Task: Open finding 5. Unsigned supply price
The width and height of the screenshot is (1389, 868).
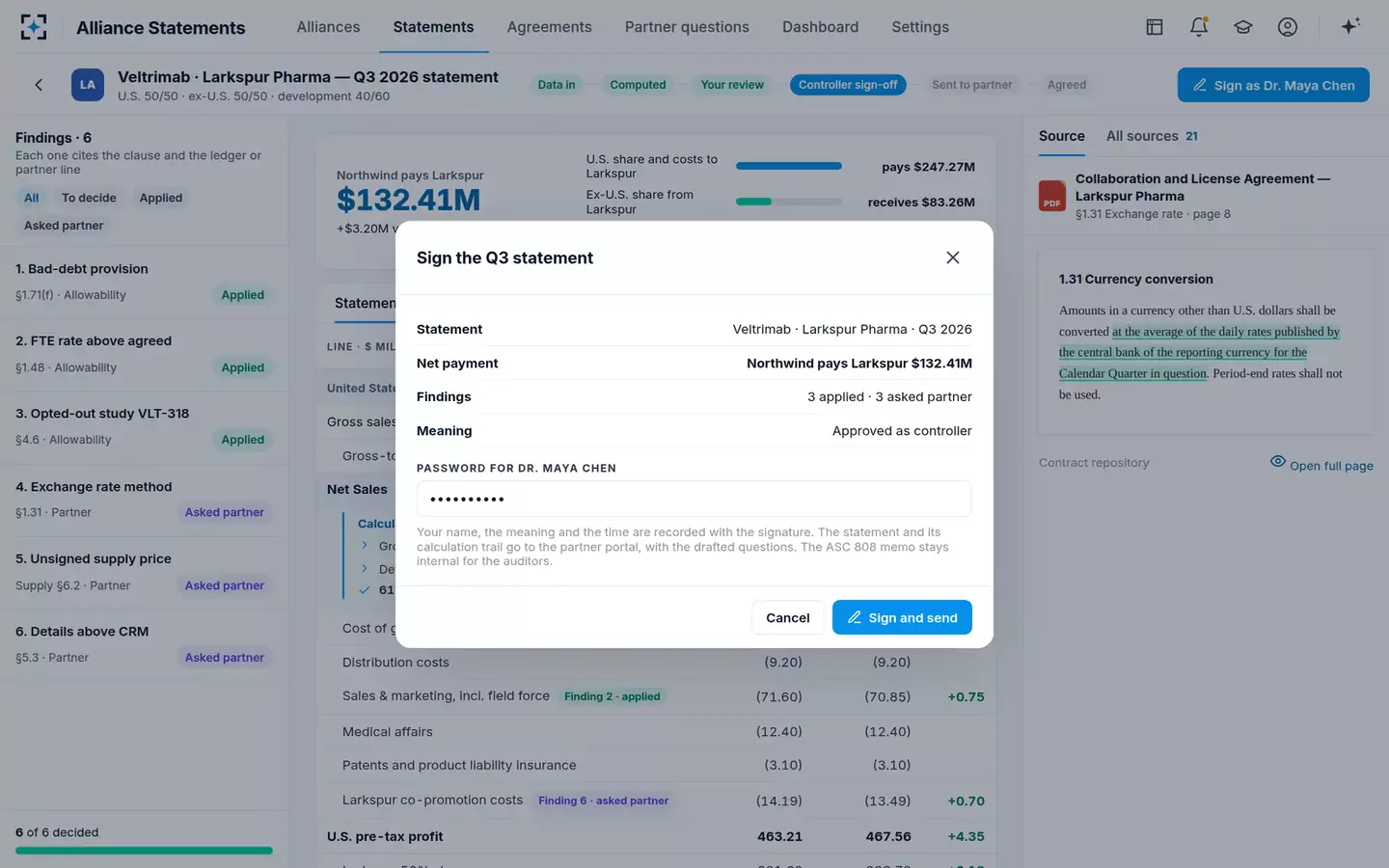Action: pos(144,572)
